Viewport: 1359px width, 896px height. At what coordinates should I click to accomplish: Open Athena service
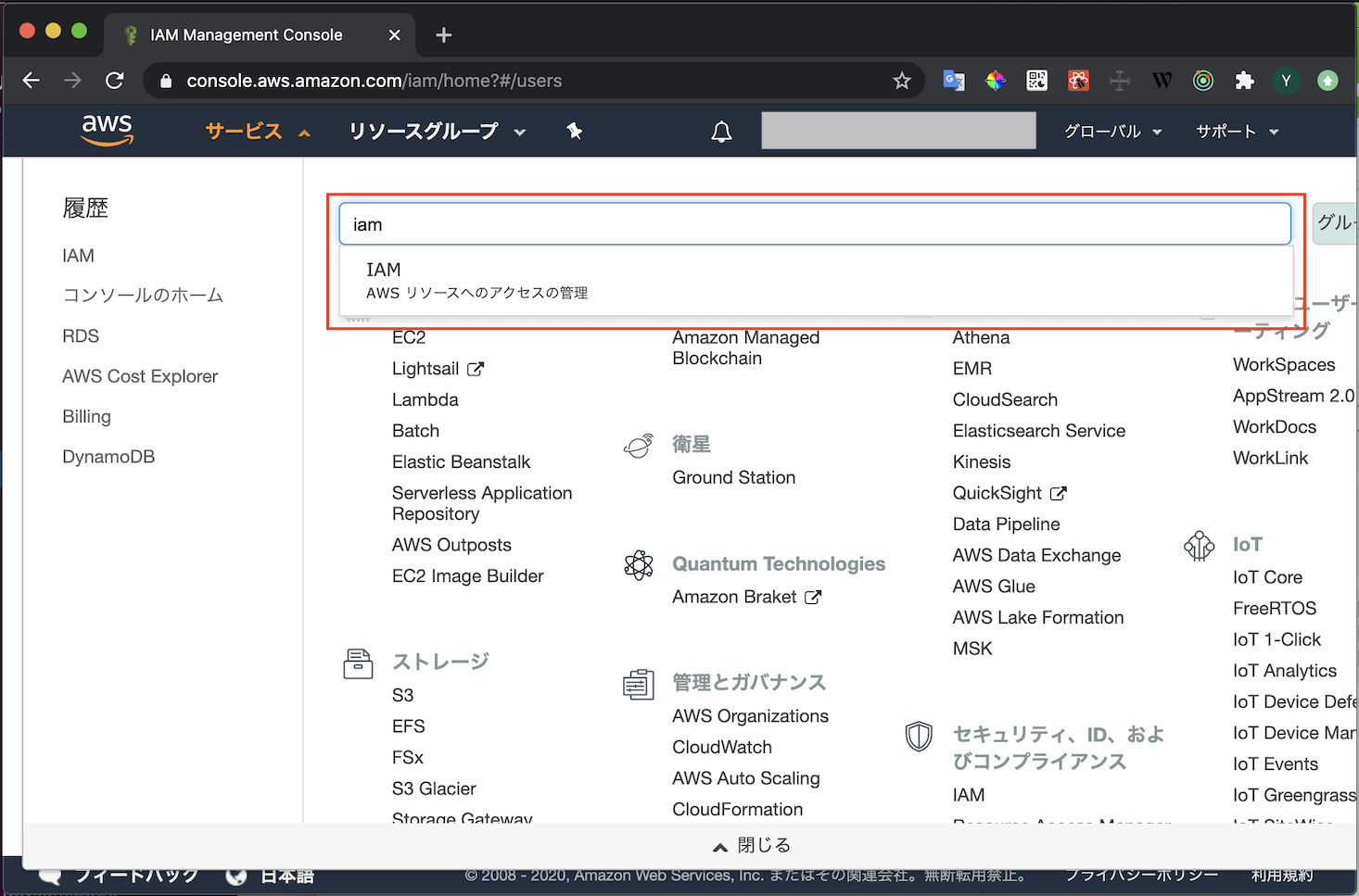[981, 337]
